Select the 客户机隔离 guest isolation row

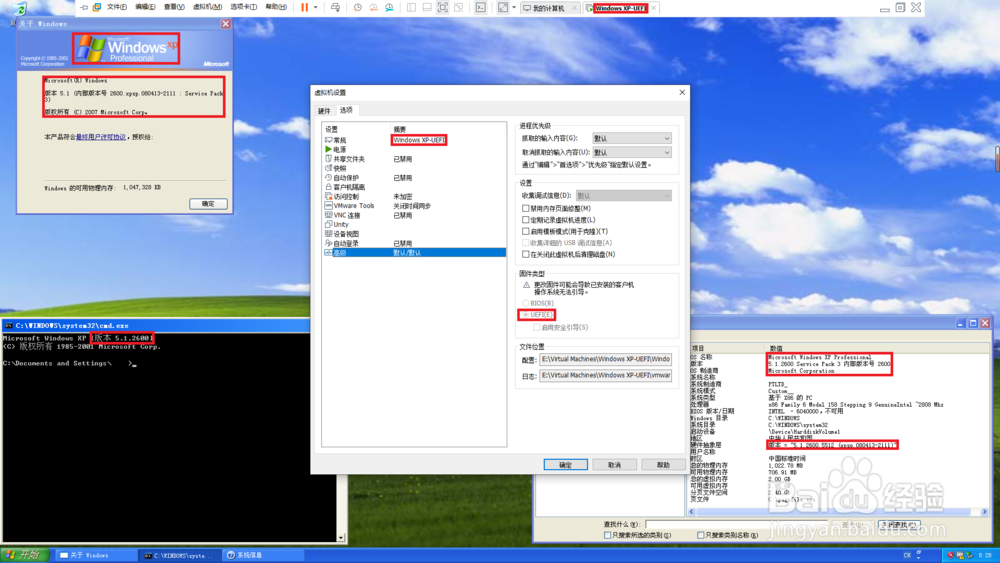(415, 187)
